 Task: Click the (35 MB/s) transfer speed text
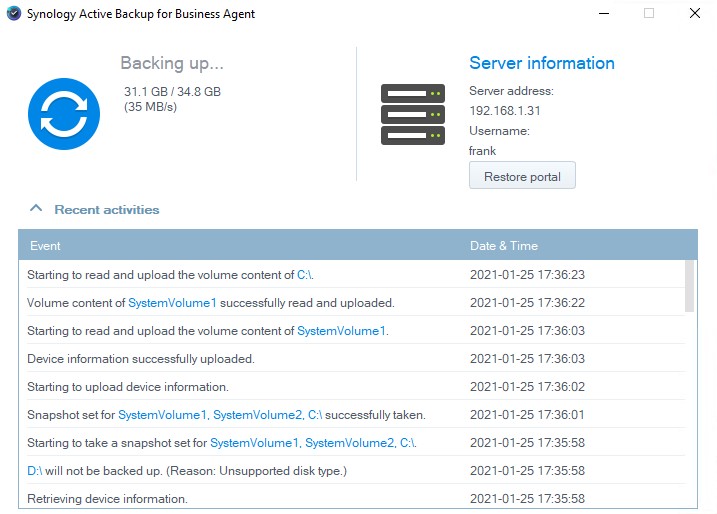pos(150,107)
